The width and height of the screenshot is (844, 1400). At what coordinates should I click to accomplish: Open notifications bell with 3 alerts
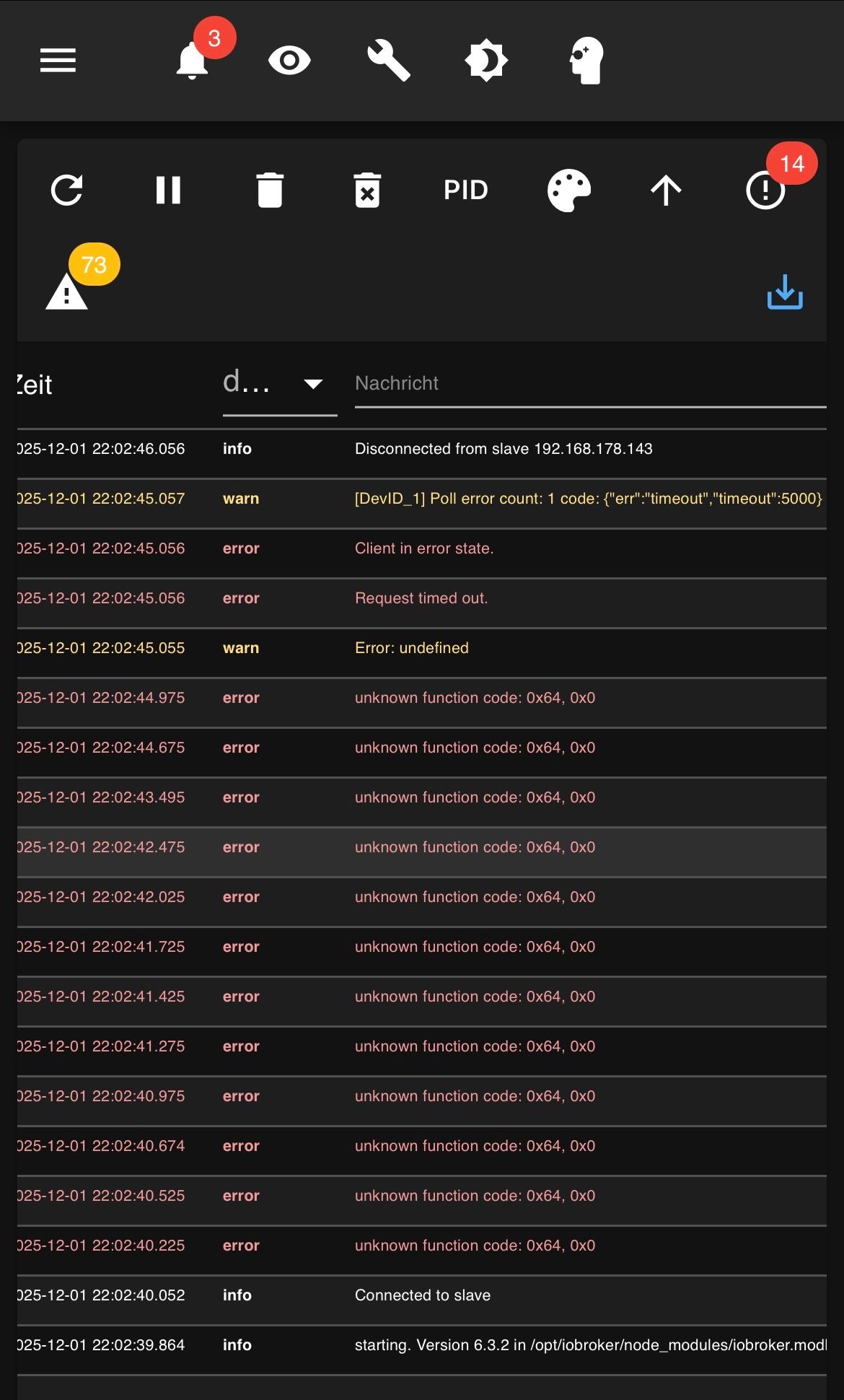(x=193, y=61)
